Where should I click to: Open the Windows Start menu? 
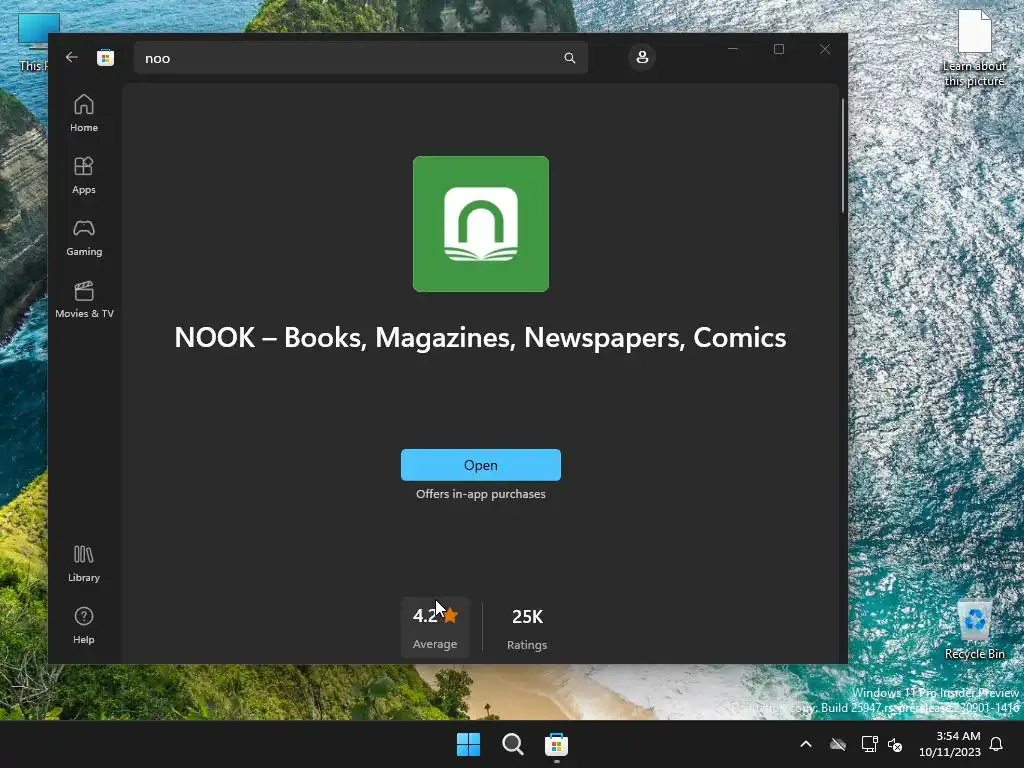tap(468, 744)
